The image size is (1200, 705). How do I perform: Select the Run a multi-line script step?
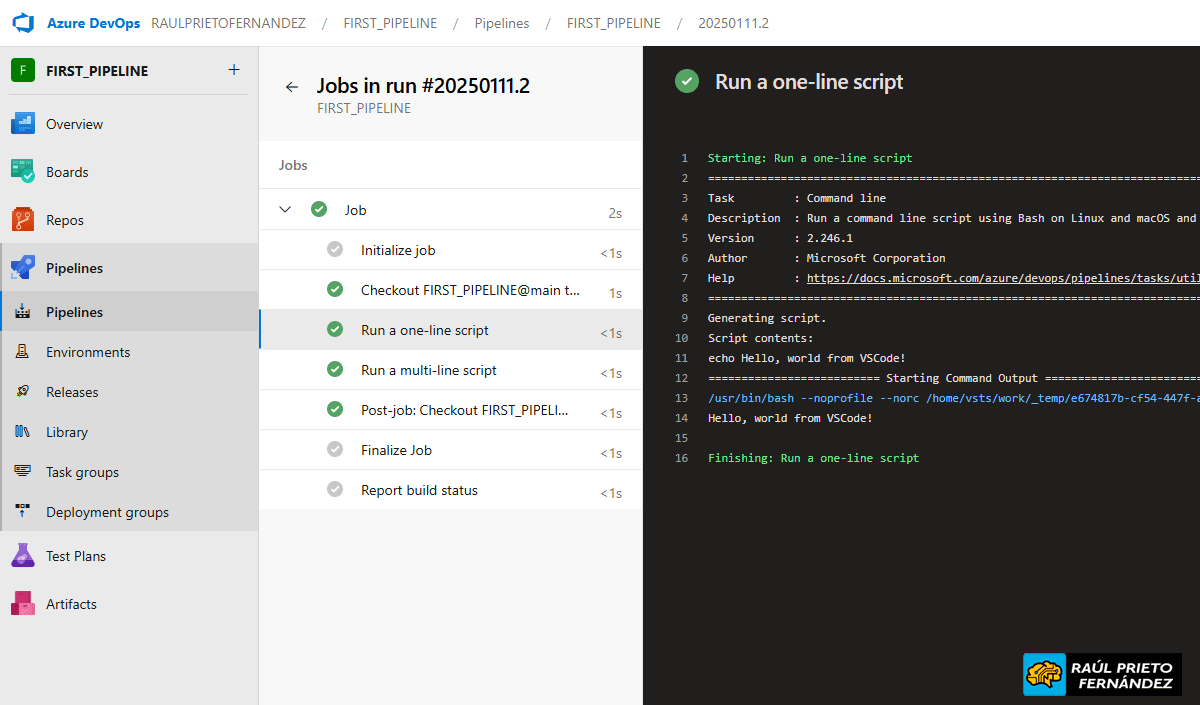pyautogui.click(x=429, y=370)
